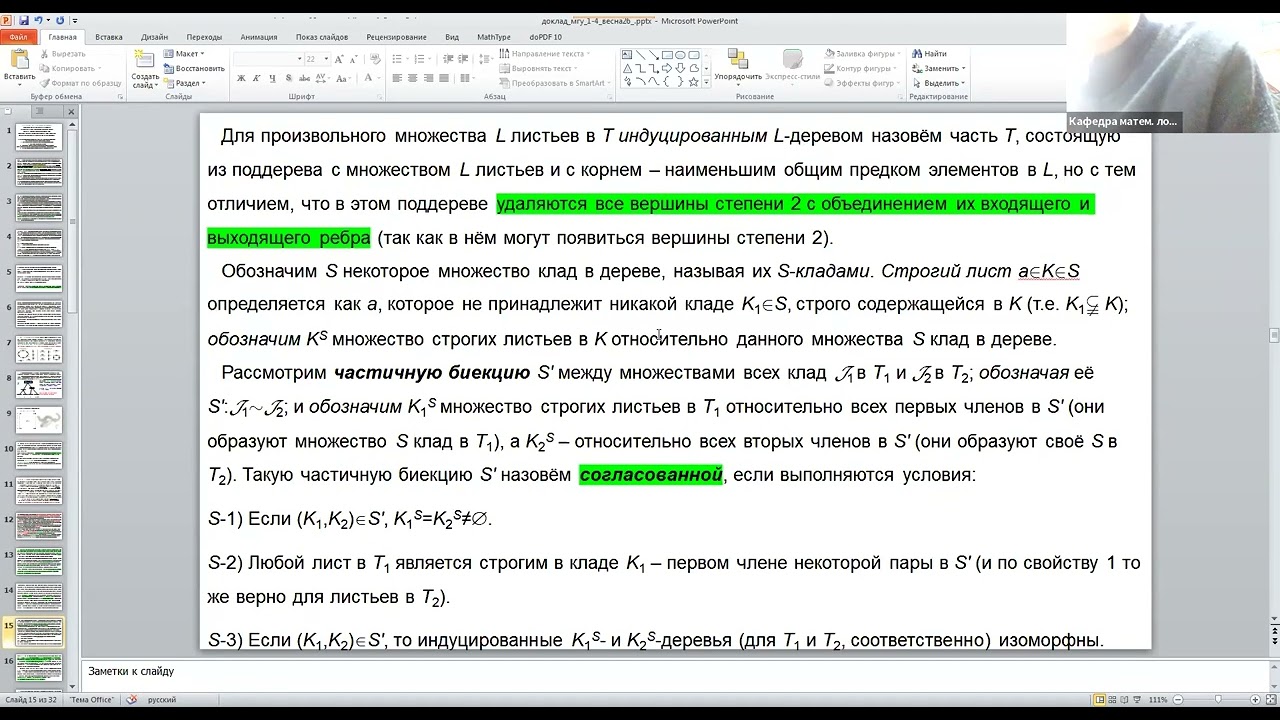Screen dimensions: 1280x720
Task: Select the text box shape in gallery
Action: click(x=627, y=55)
